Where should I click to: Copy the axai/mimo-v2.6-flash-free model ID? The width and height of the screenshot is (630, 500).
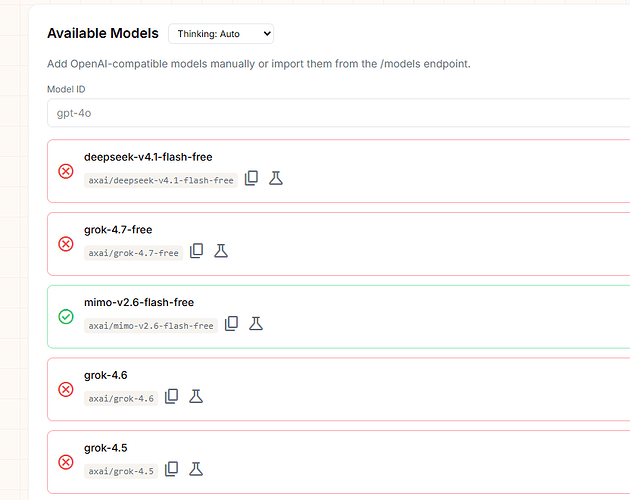[x=231, y=324]
